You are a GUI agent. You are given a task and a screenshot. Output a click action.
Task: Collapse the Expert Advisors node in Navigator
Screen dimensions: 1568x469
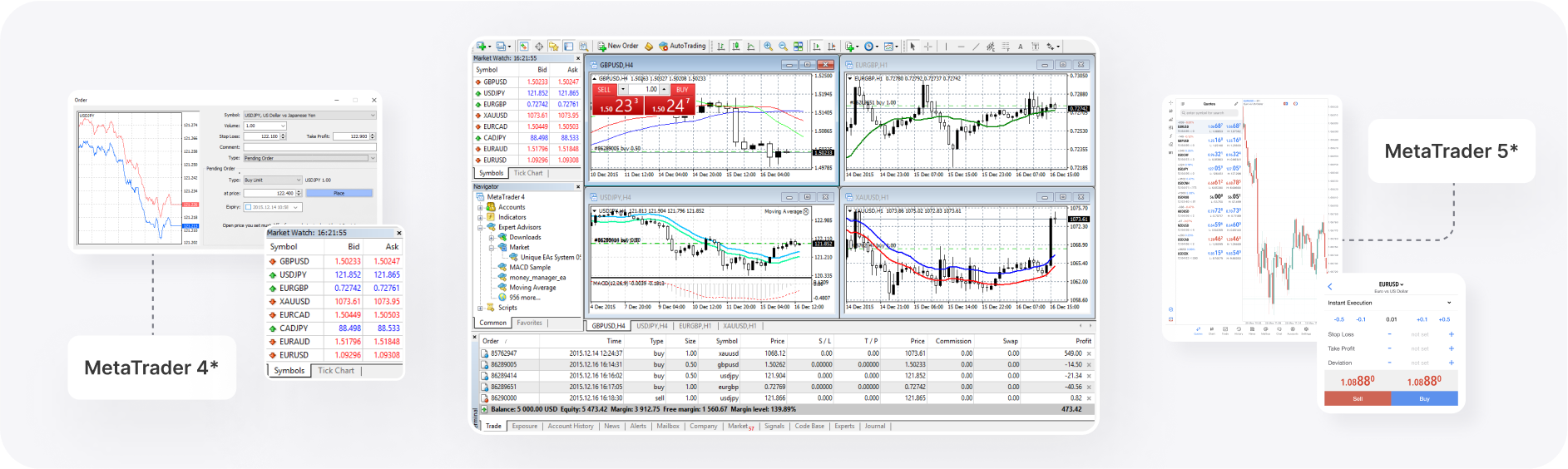[480, 227]
